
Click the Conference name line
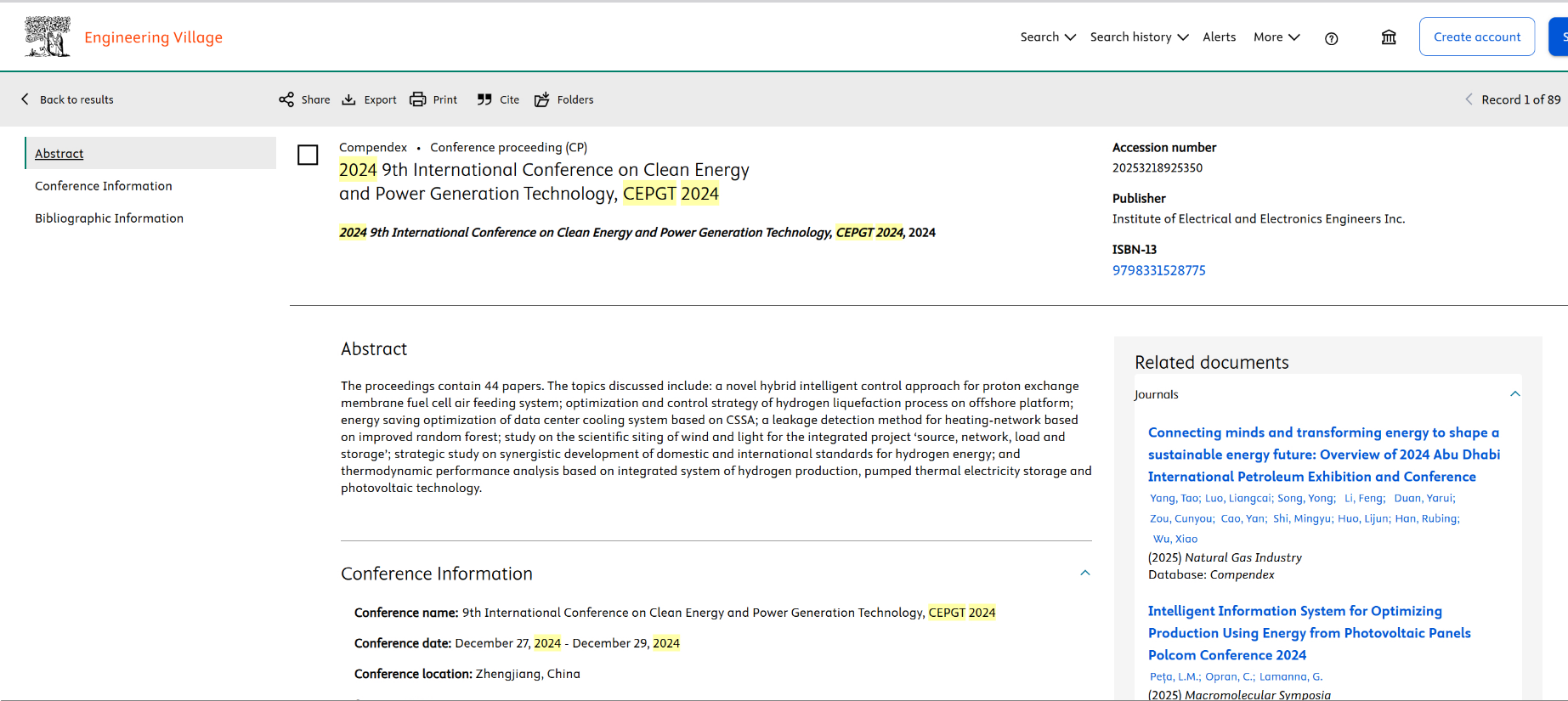[x=675, y=613]
